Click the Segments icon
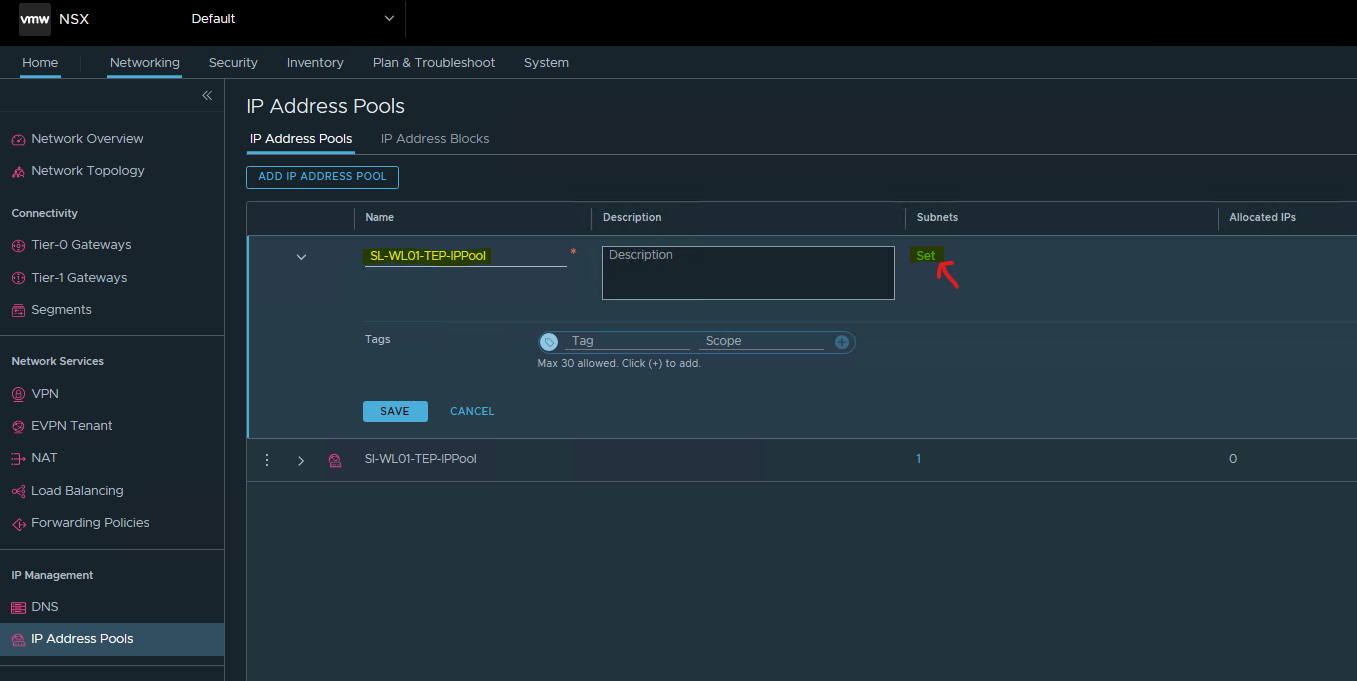The image size is (1357, 681). point(18,310)
